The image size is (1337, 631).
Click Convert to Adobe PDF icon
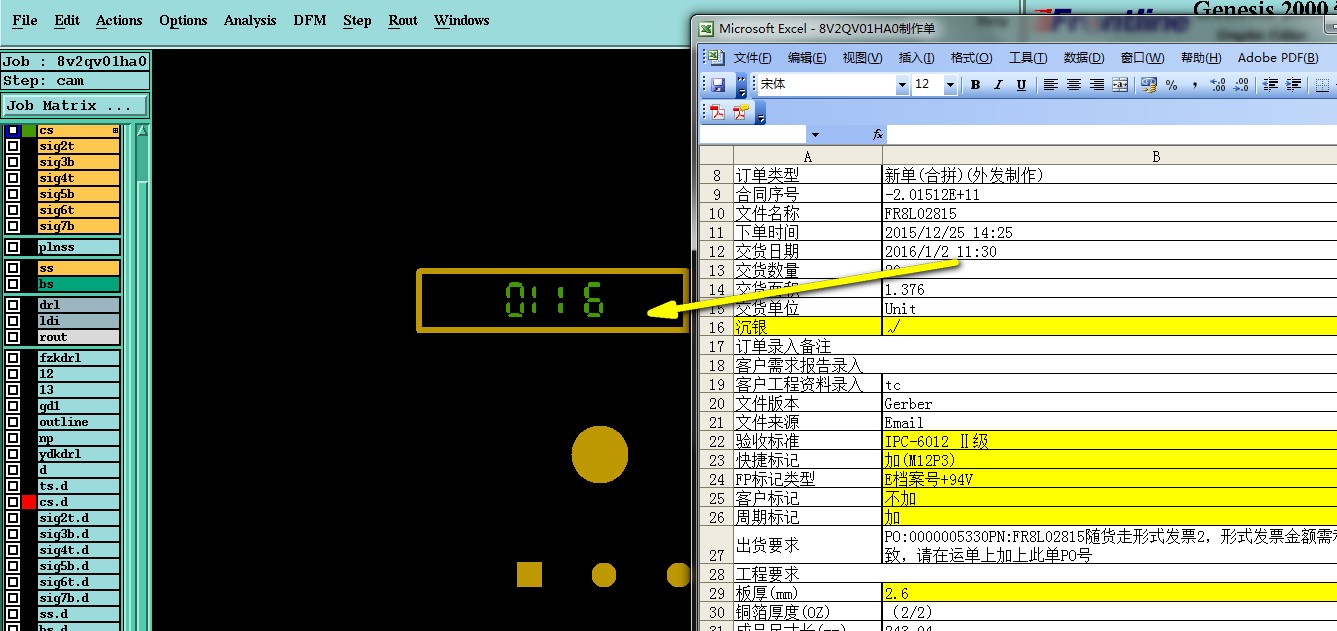tap(718, 112)
